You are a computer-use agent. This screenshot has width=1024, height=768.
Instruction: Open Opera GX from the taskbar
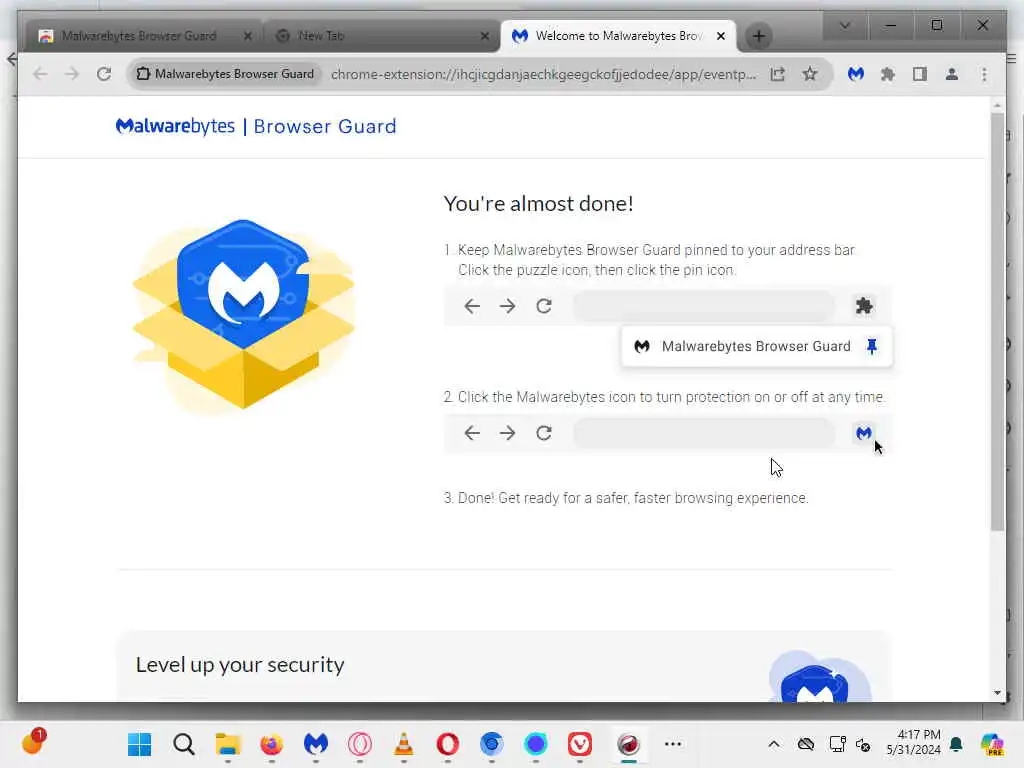[359, 744]
